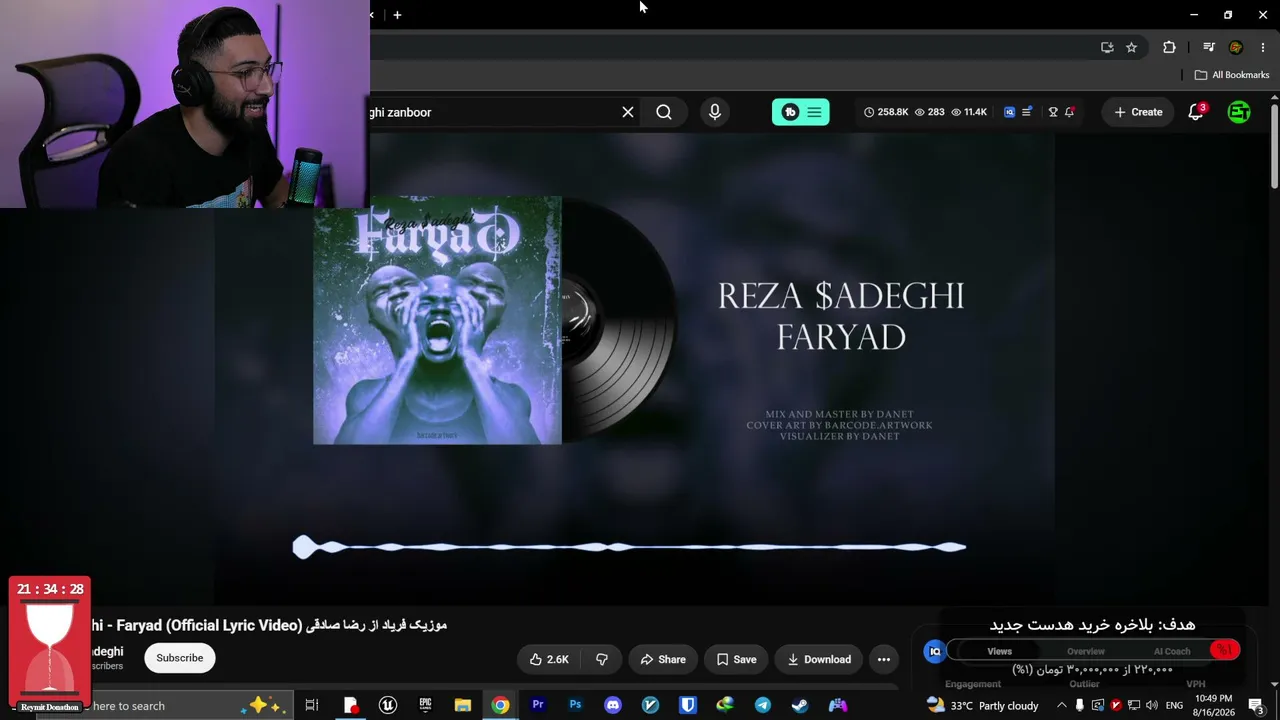Click the YouTube search magnifier button
Screen dimensions: 1280x720
664,112
